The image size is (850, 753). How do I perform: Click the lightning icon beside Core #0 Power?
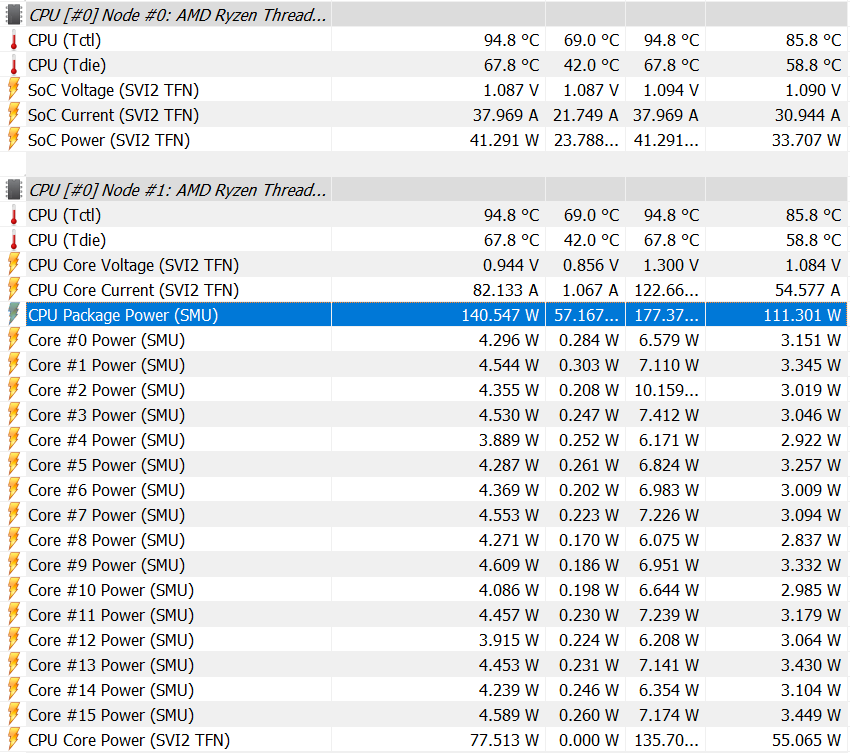pyautogui.click(x=14, y=340)
